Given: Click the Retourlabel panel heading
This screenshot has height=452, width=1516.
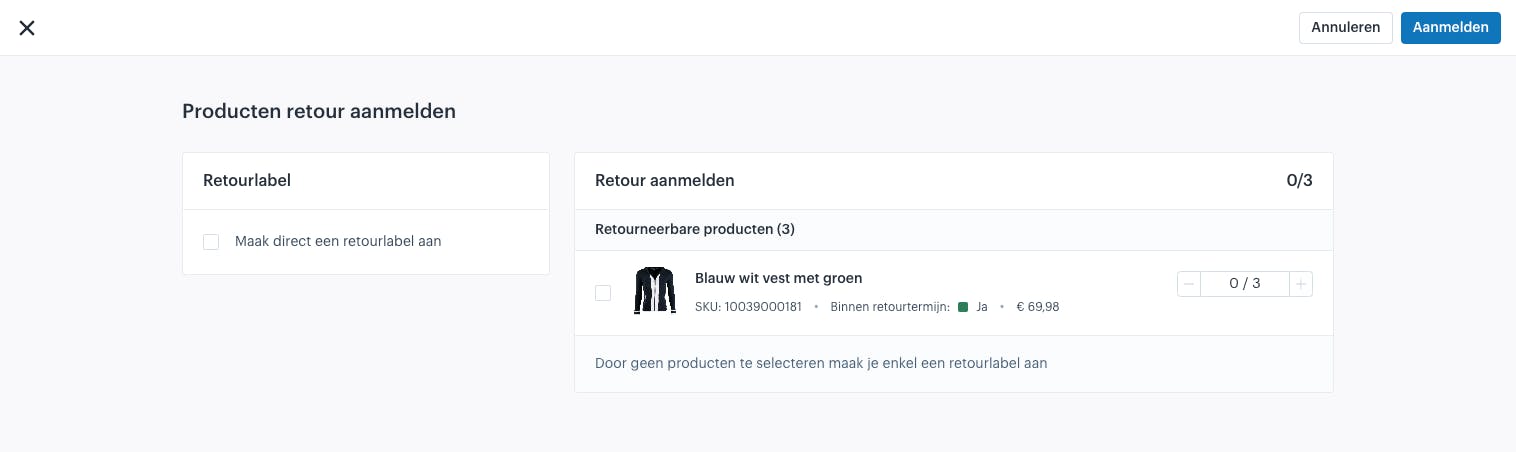Looking at the screenshot, I should [x=247, y=181].
